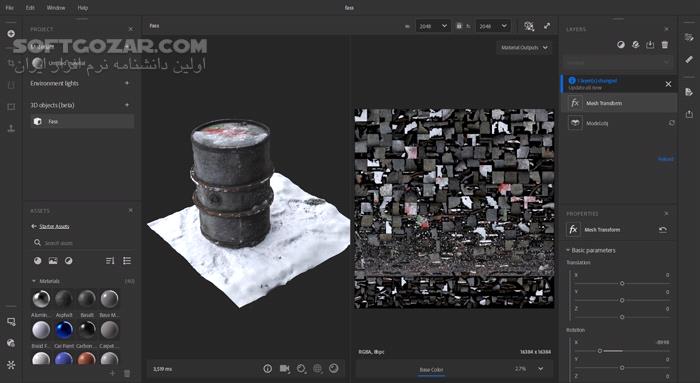Image resolution: width=700 pixels, height=383 pixels.
Task: Click the pencil/ruler icon in right sidebar
Action: (x=689, y=59)
